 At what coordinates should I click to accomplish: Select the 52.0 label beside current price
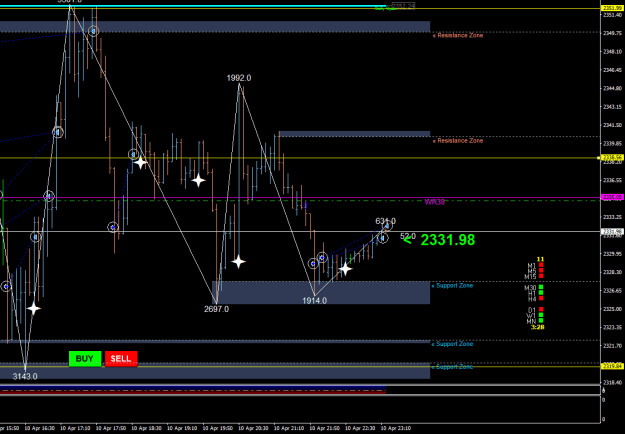(408, 236)
